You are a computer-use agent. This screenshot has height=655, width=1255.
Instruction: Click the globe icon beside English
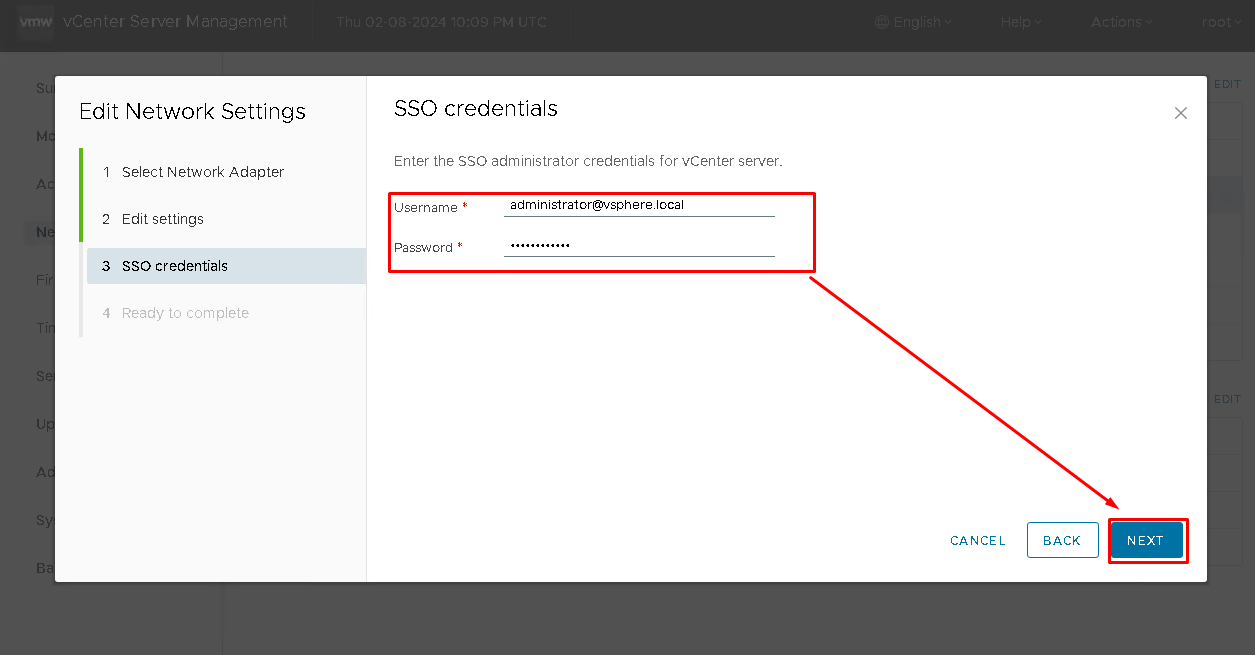(881, 22)
